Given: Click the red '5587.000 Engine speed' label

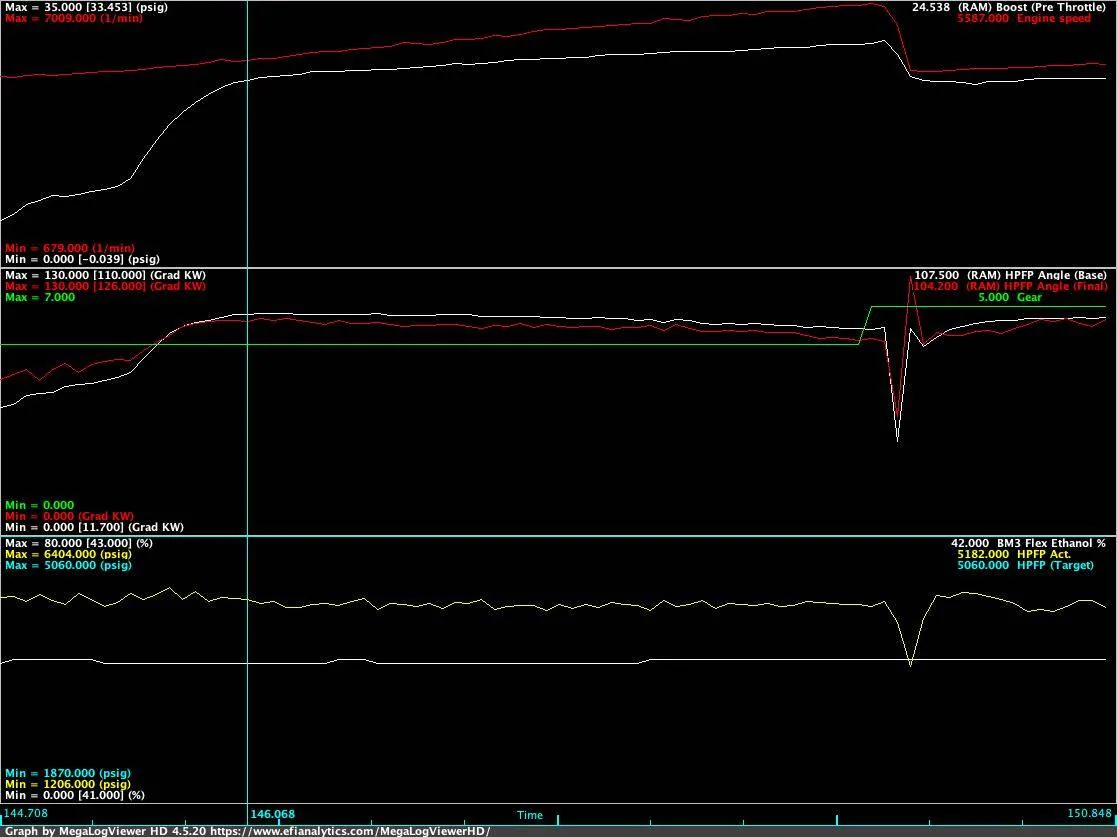Looking at the screenshot, I should click(x=1024, y=19).
